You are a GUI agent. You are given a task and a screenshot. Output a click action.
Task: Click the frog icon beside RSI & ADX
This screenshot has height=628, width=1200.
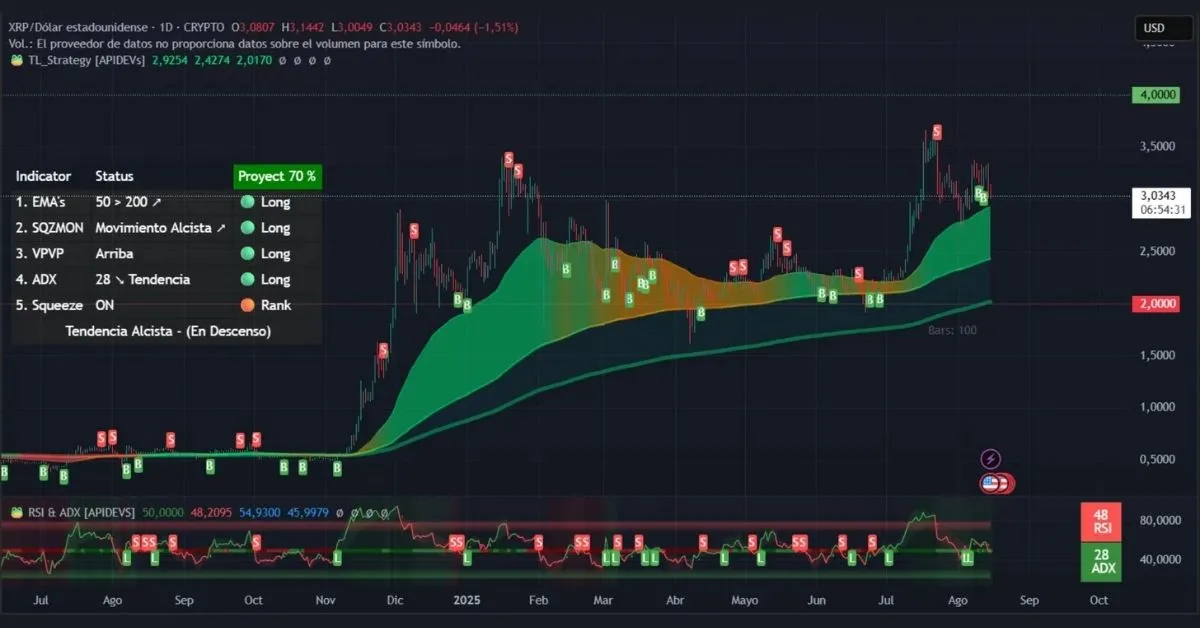point(16,511)
